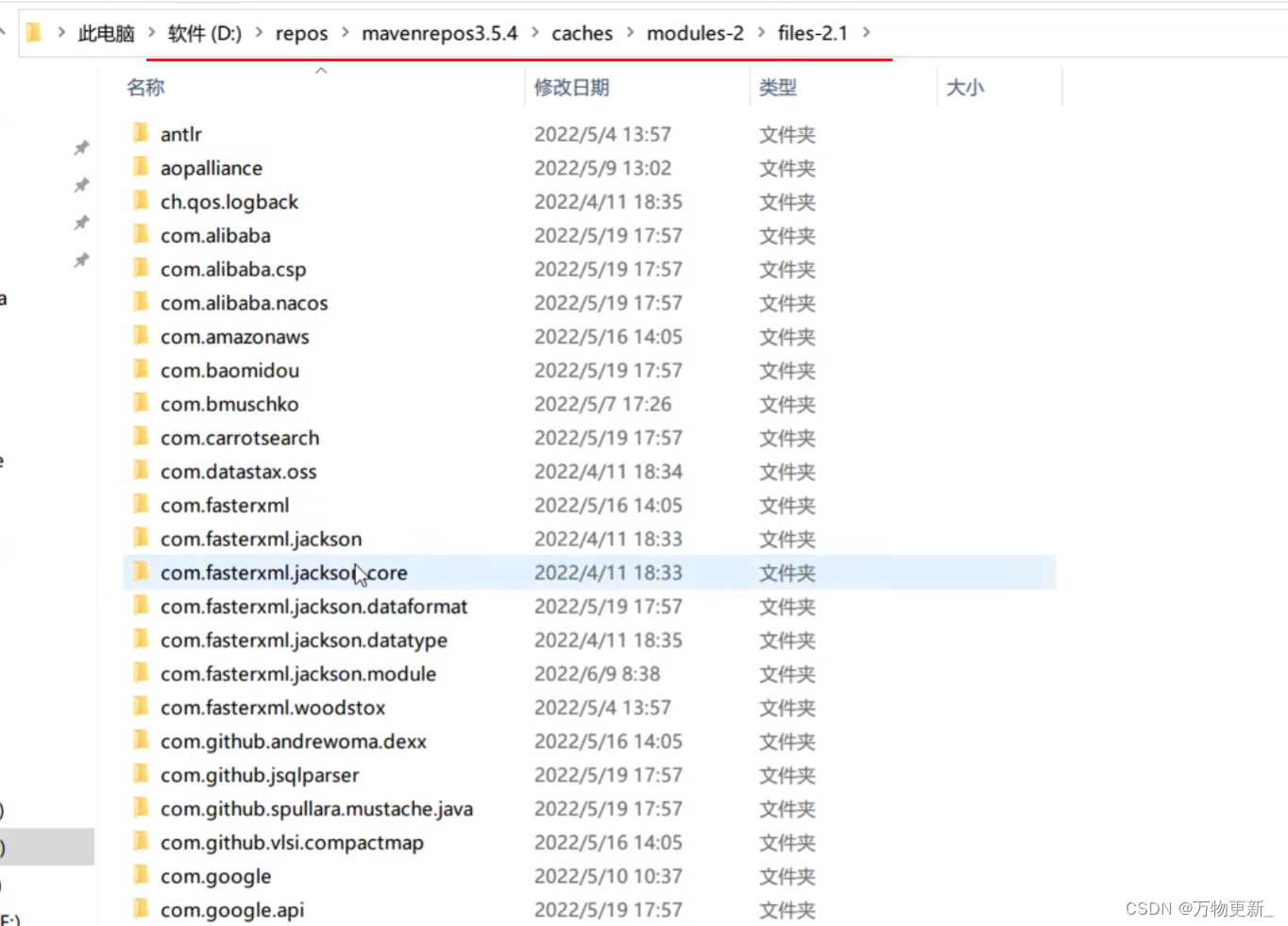The width and height of the screenshot is (1288, 926).
Task: Select the com.google.api folder name
Action: (x=232, y=910)
